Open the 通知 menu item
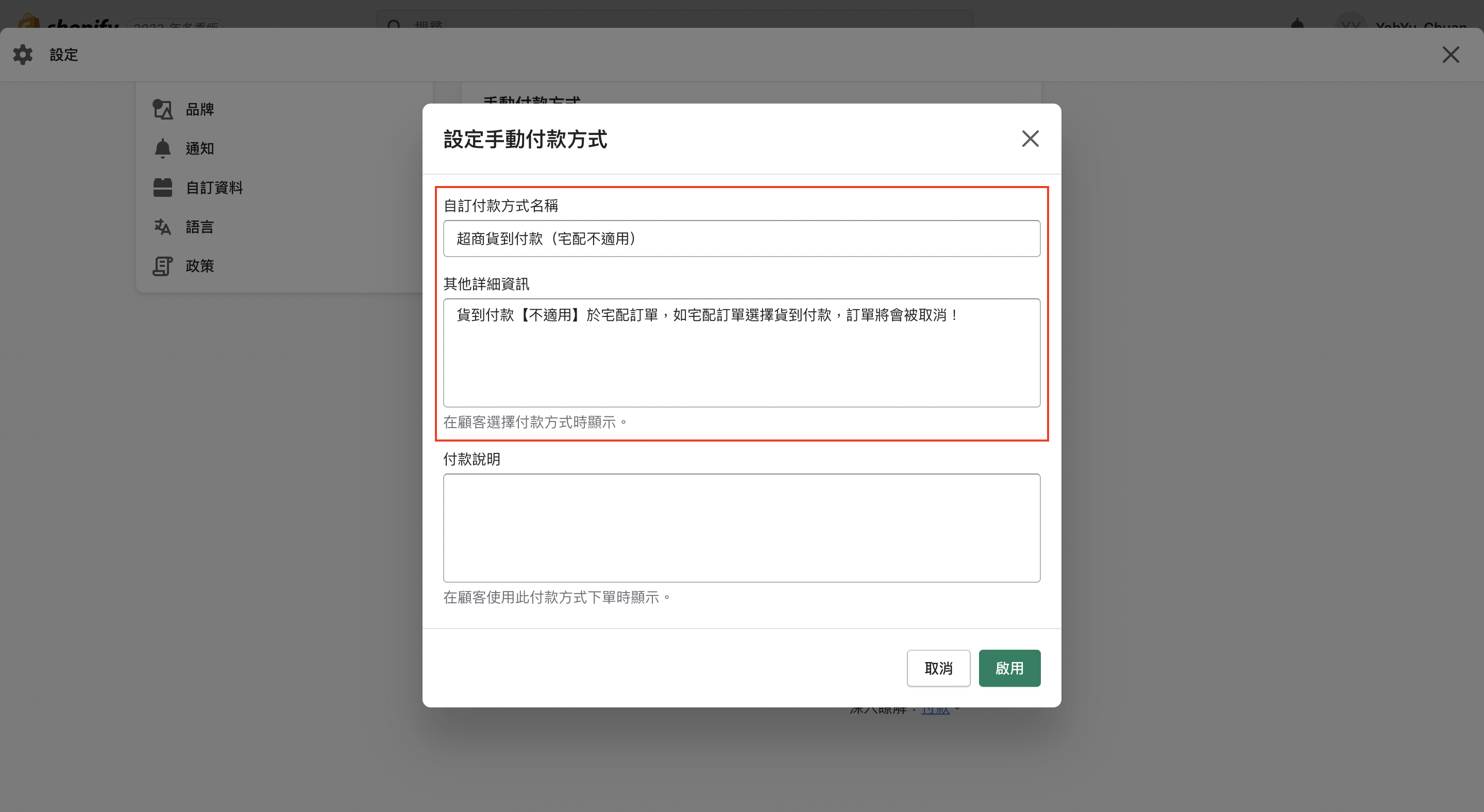Image resolution: width=1484 pixels, height=812 pixels. click(200, 148)
